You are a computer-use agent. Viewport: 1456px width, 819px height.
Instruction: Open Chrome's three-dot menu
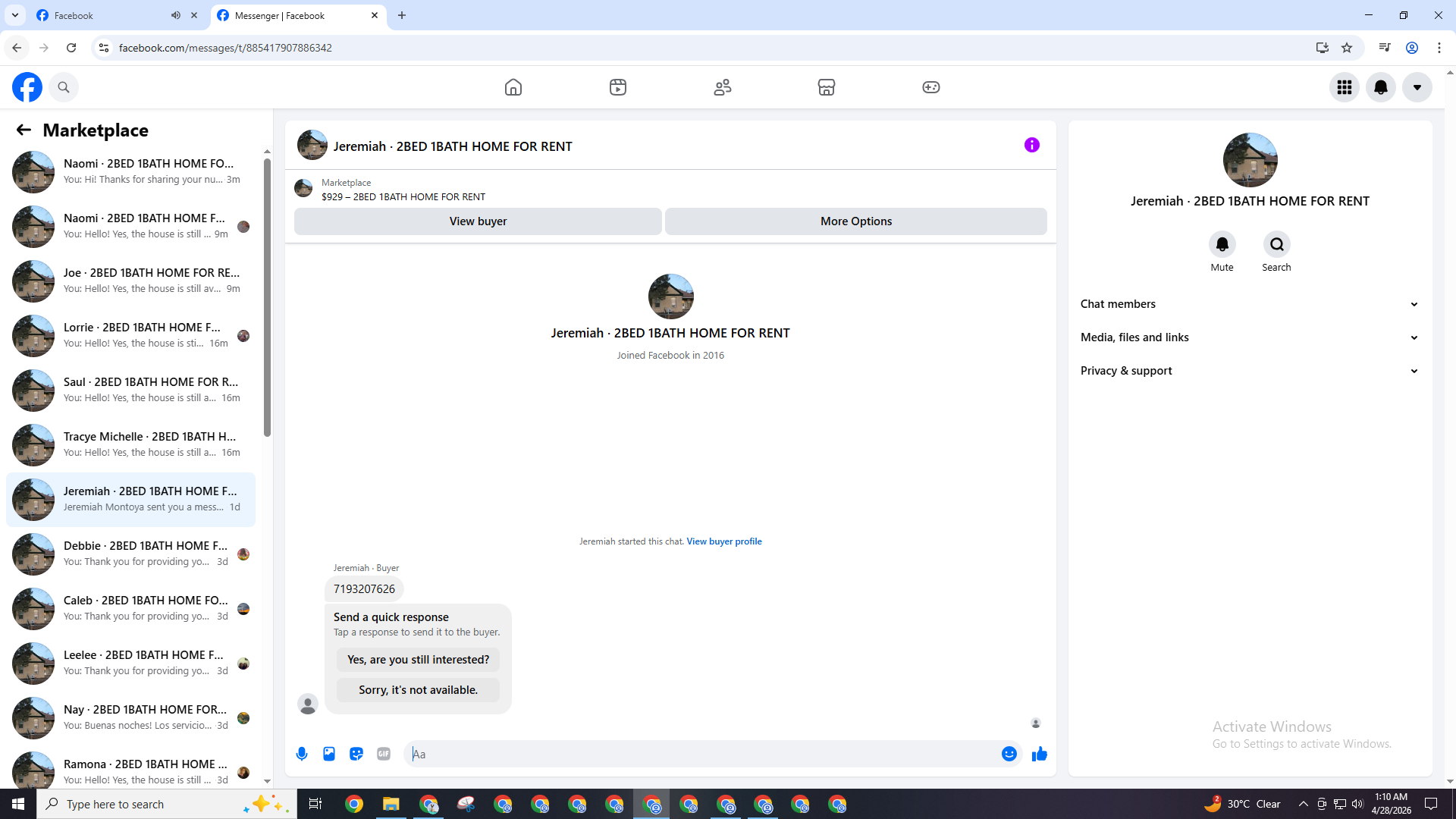pyautogui.click(x=1439, y=48)
